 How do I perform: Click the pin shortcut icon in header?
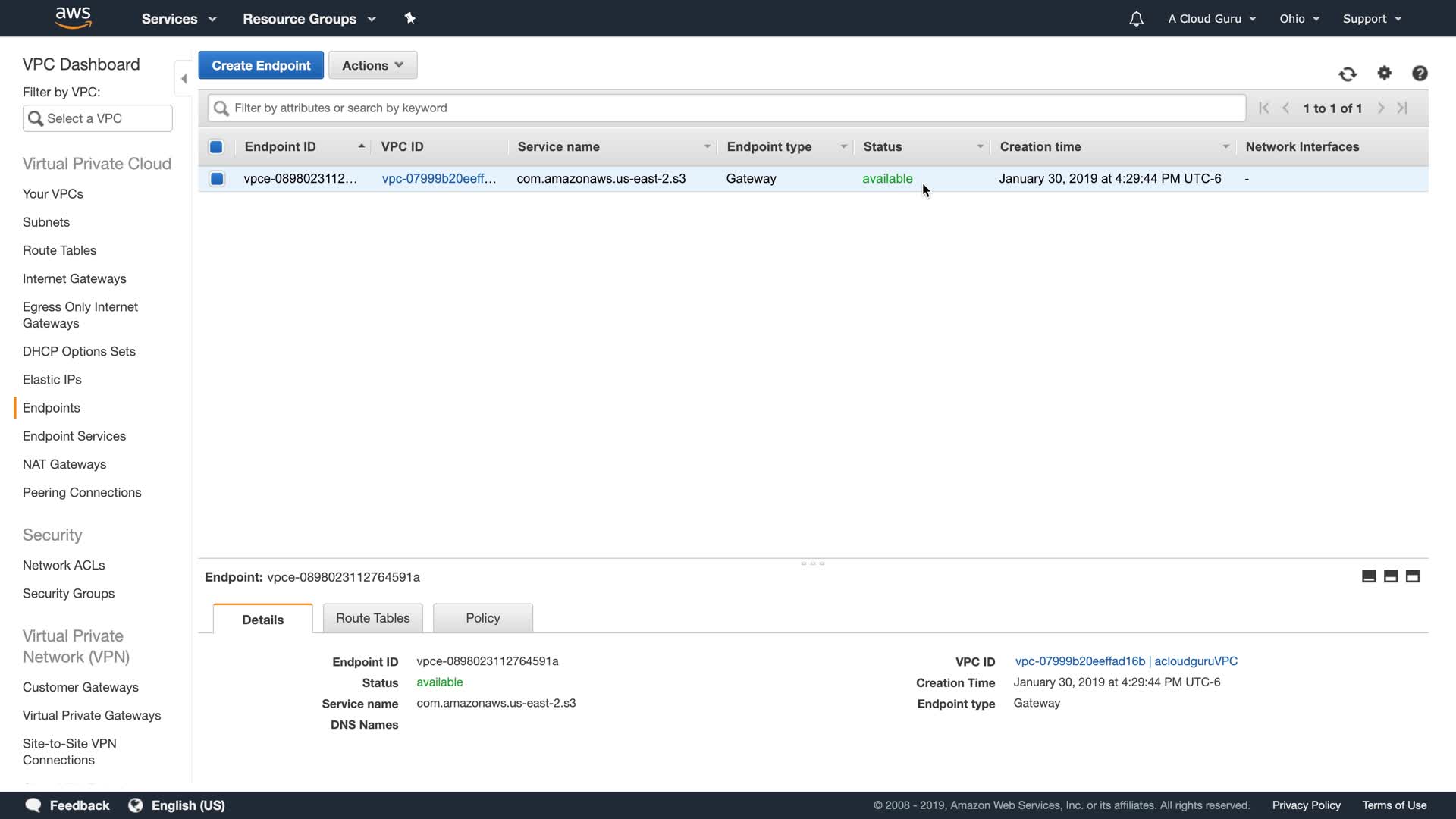[410, 18]
